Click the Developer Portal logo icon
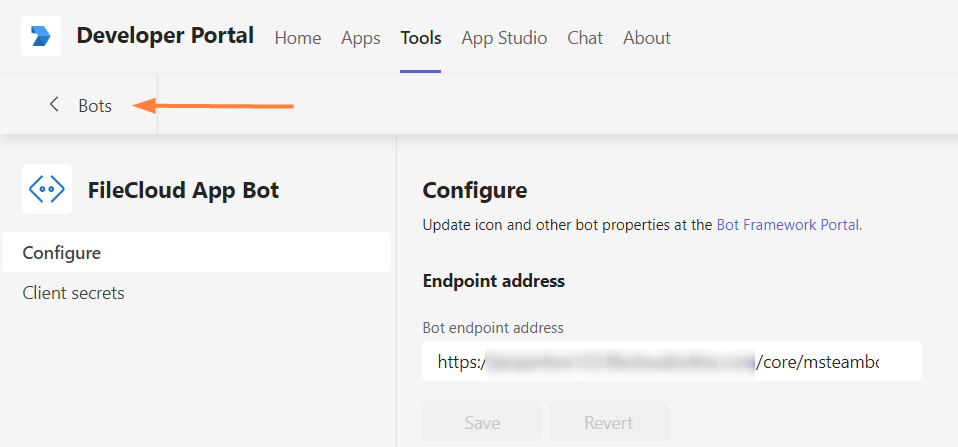 point(41,37)
